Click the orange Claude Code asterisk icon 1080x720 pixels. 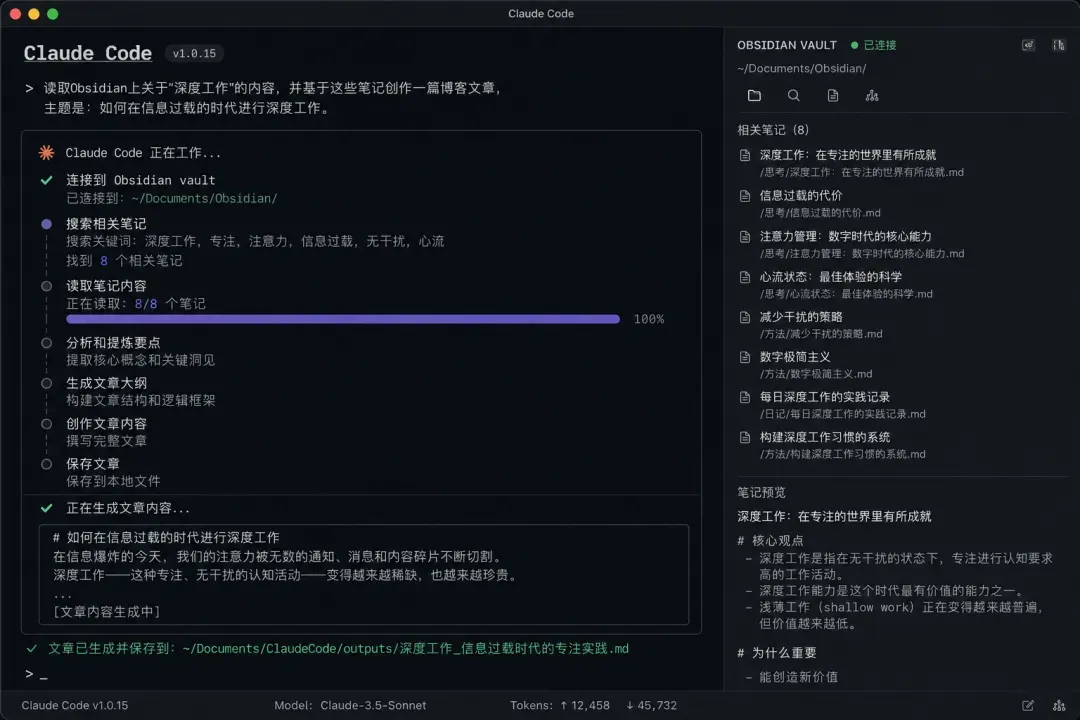point(46,153)
